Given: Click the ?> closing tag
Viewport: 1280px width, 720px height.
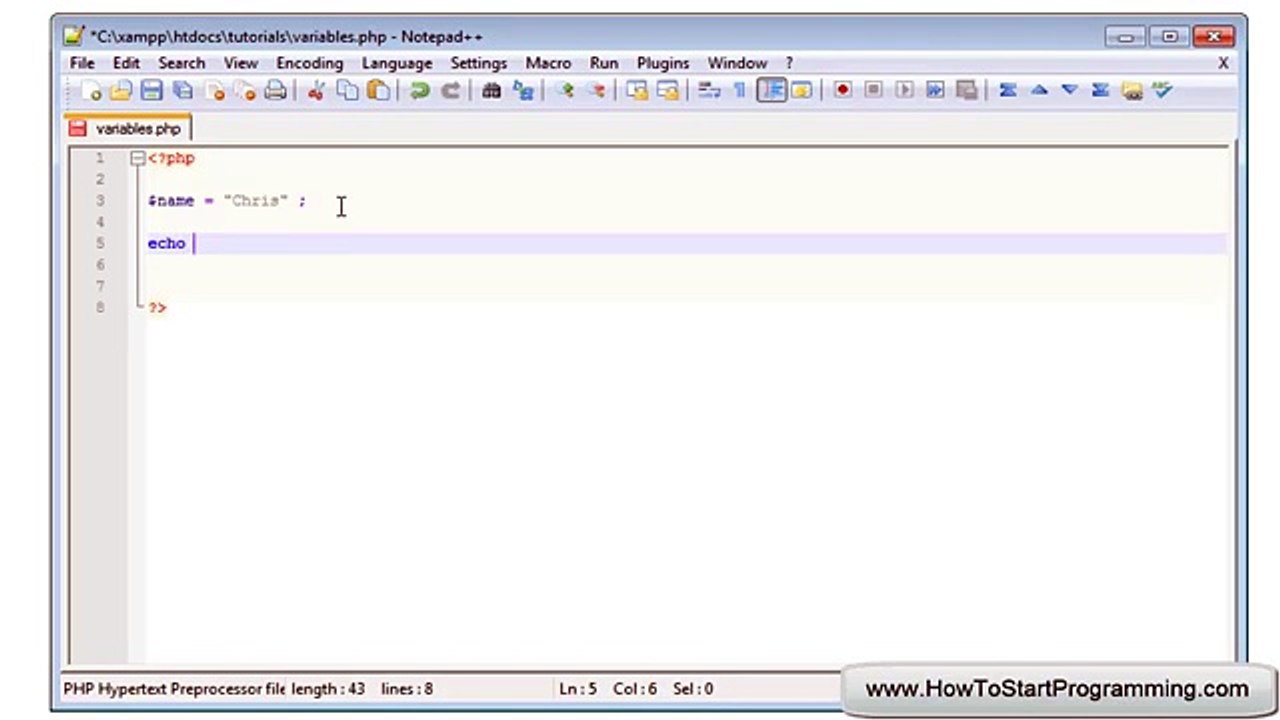Looking at the screenshot, I should click(x=157, y=308).
